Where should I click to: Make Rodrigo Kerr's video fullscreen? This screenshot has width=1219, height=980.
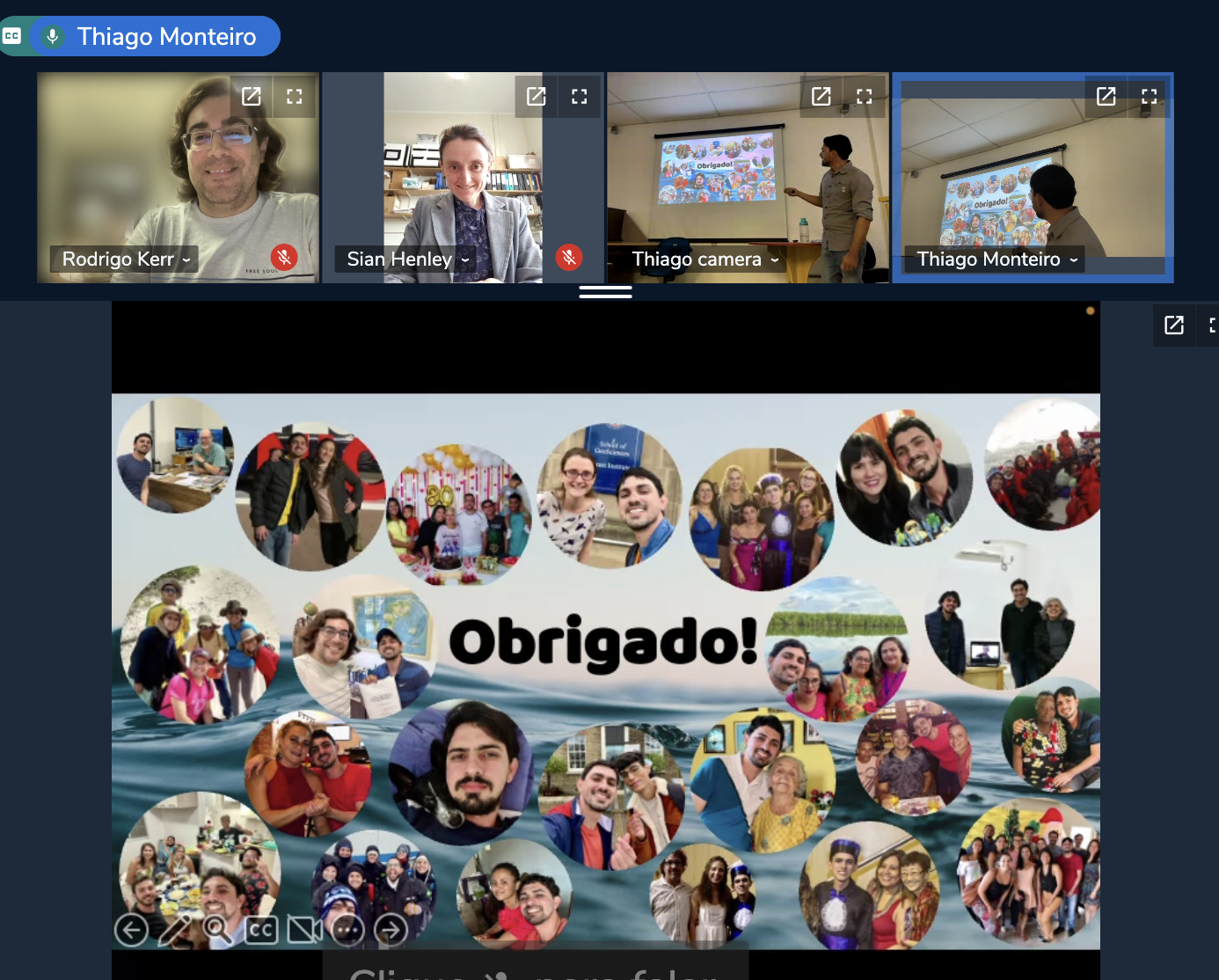click(x=295, y=96)
